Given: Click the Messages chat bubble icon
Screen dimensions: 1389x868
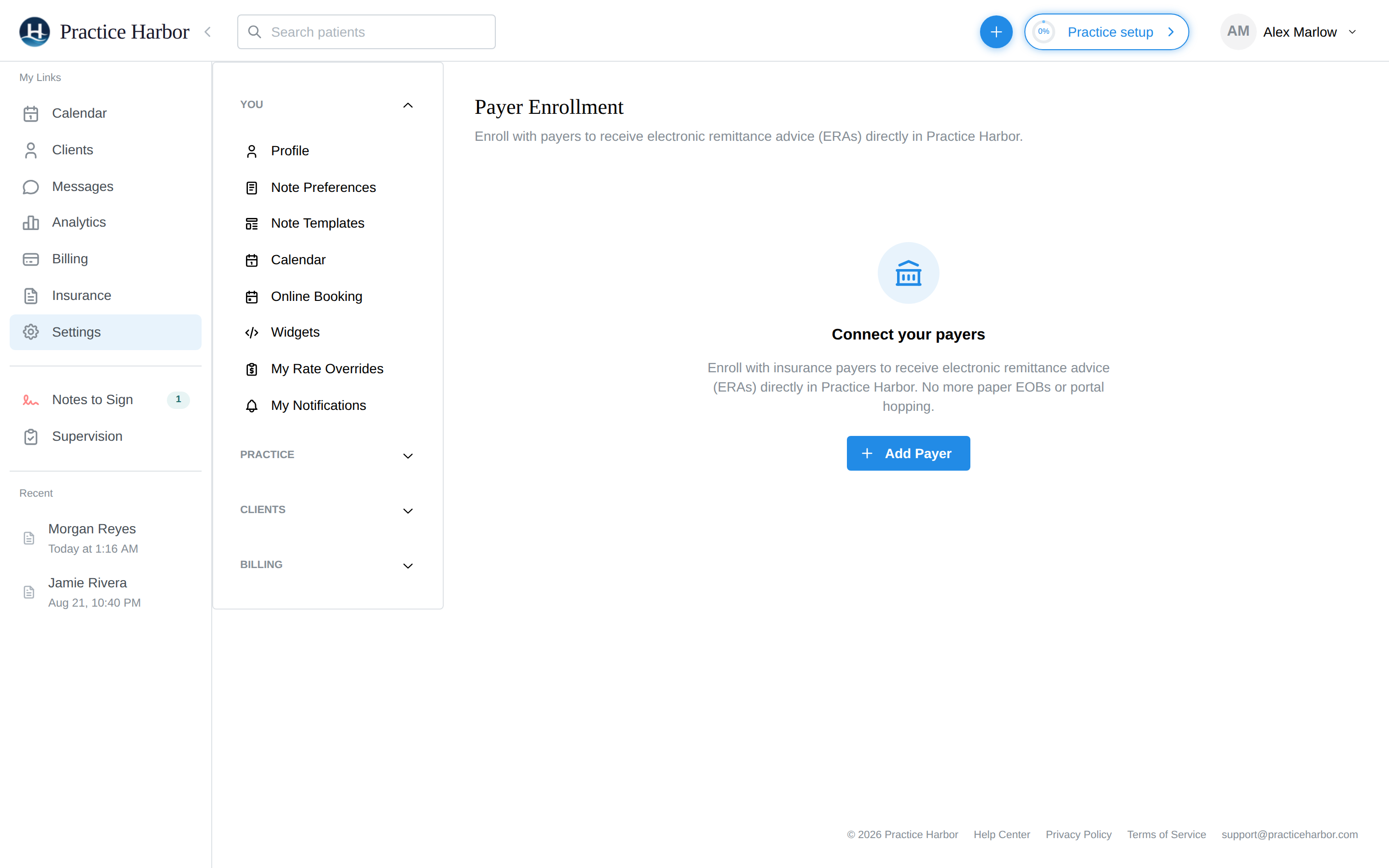Looking at the screenshot, I should (31, 187).
